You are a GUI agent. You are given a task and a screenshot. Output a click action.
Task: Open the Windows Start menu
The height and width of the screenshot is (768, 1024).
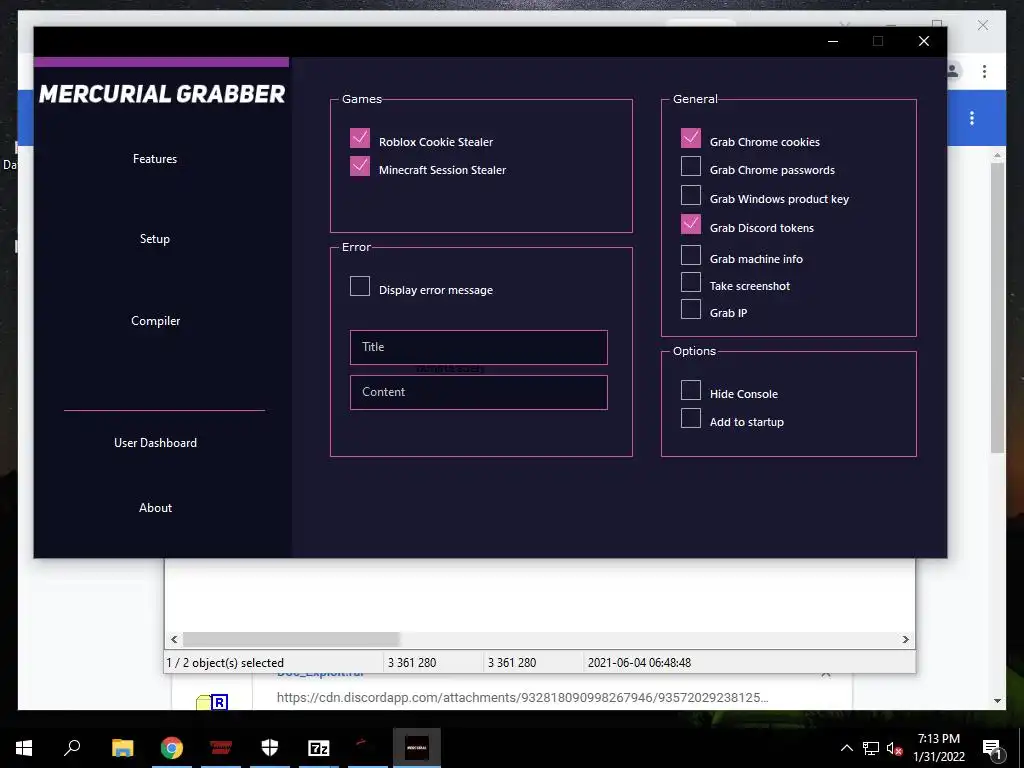24,748
